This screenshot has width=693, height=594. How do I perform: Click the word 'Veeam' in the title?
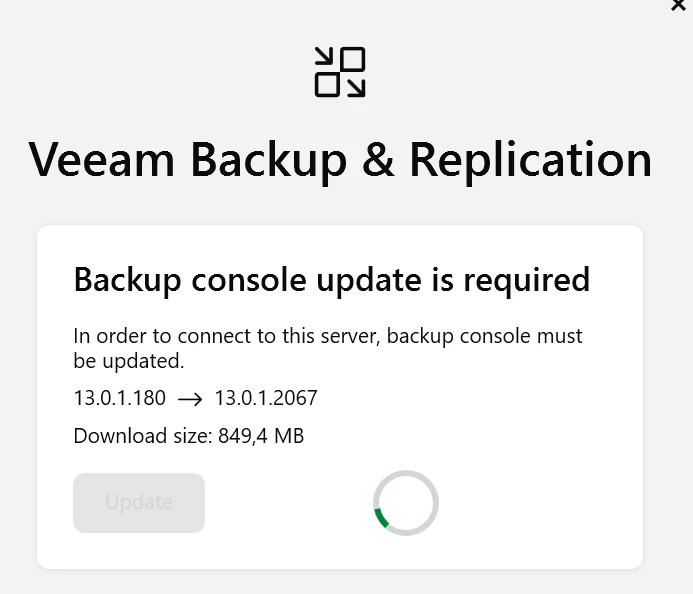(x=100, y=159)
